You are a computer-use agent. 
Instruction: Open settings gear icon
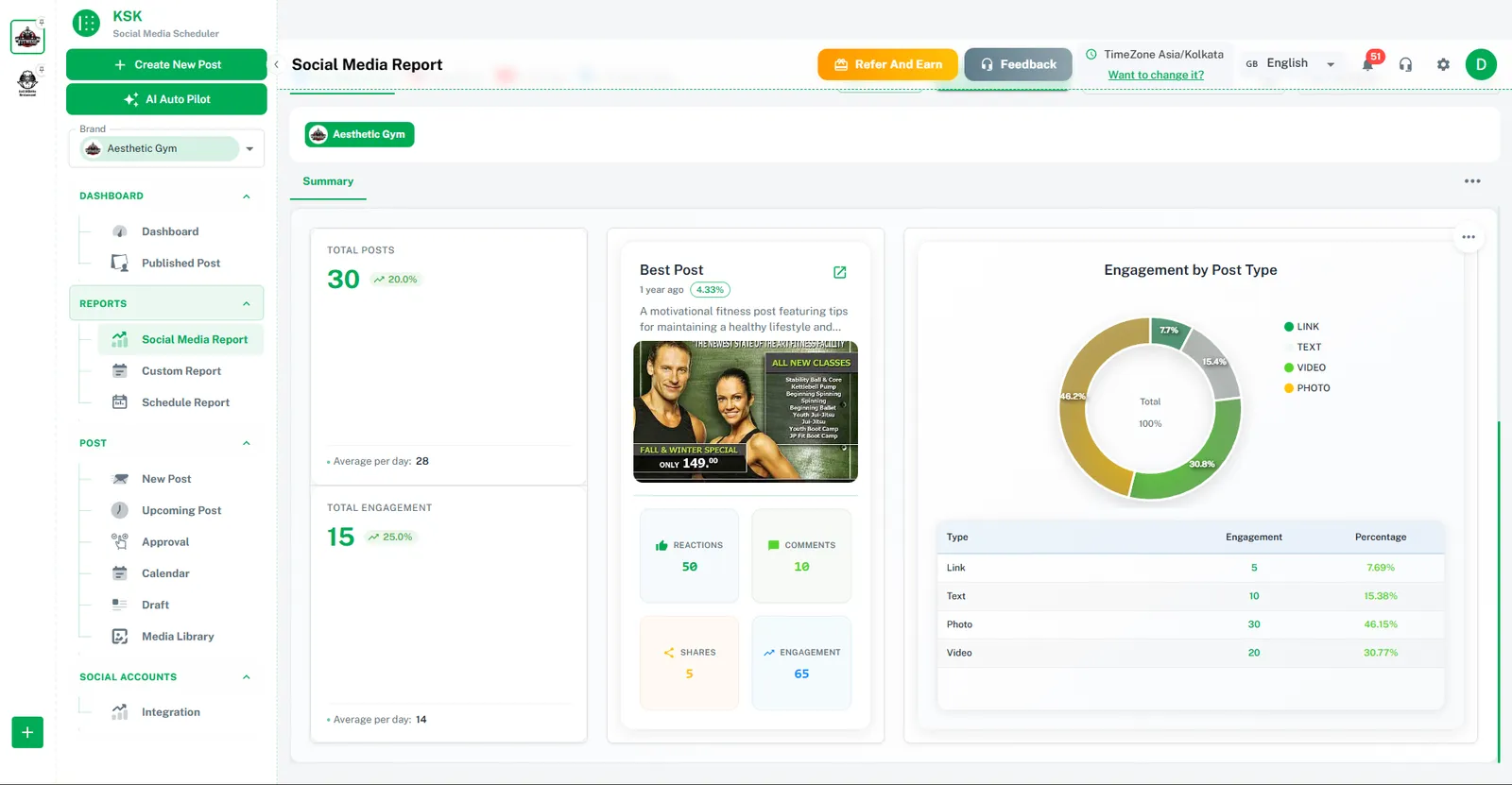pos(1443,64)
